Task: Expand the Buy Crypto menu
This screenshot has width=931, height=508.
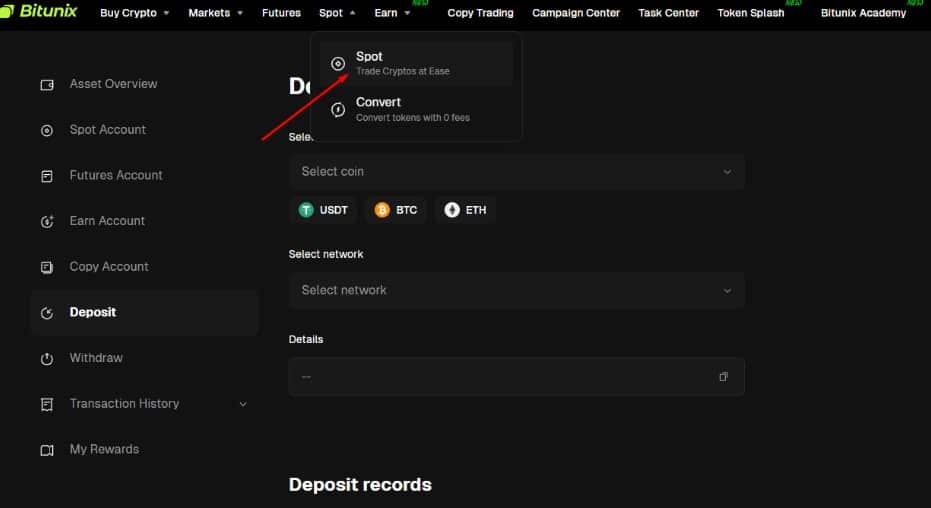Action: (135, 12)
